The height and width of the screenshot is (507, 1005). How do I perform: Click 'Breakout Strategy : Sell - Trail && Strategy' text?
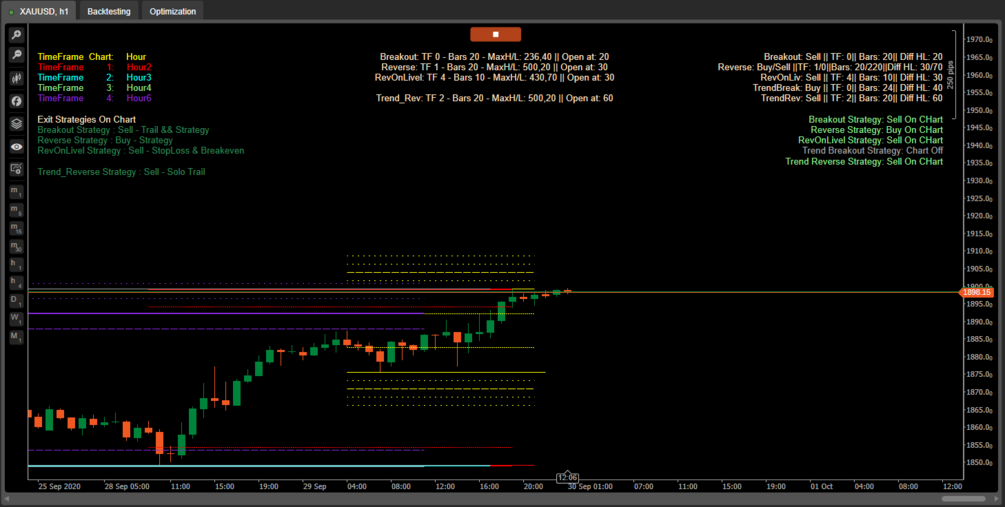(123, 129)
